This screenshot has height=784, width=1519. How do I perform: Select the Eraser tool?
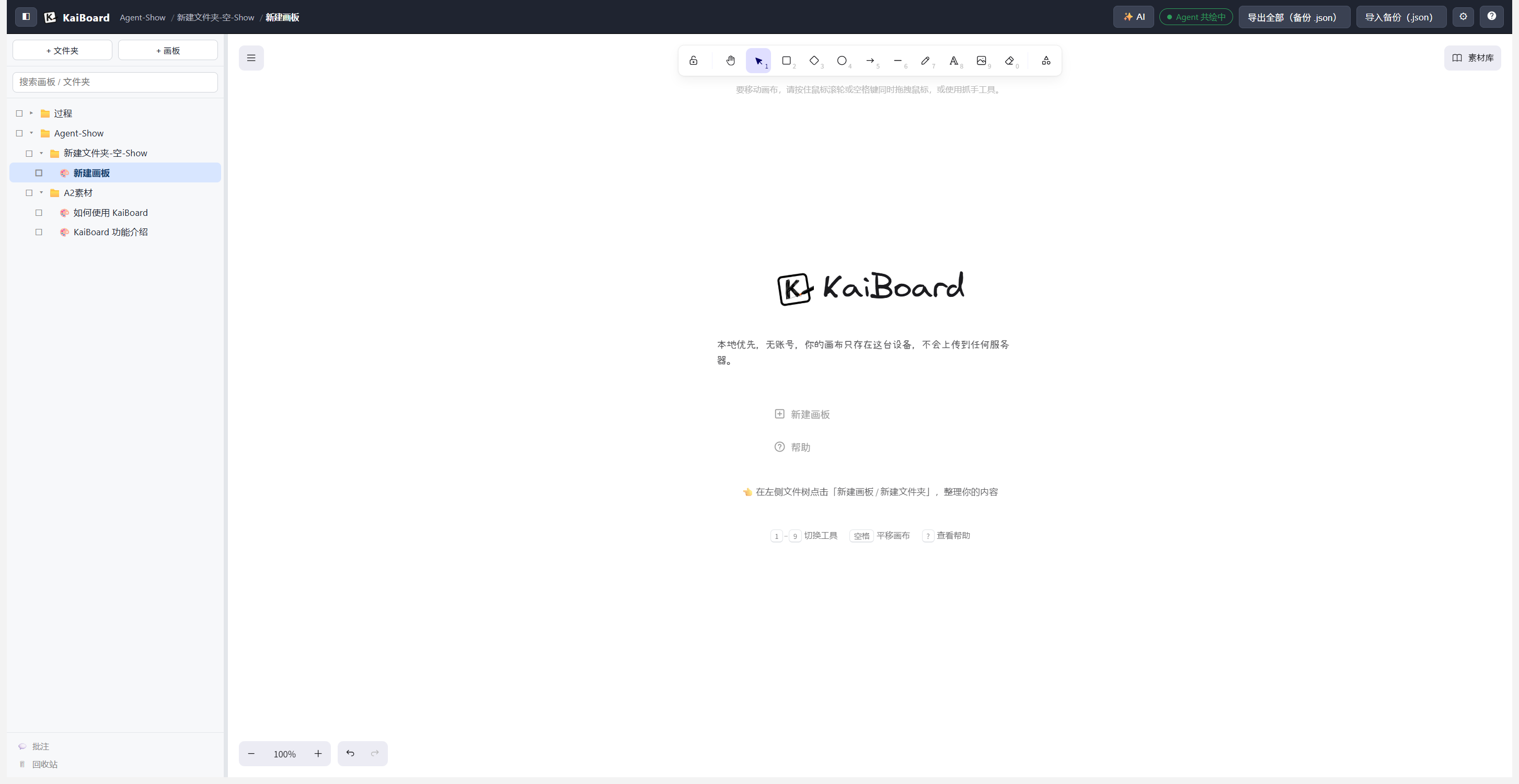[x=1009, y=61]
